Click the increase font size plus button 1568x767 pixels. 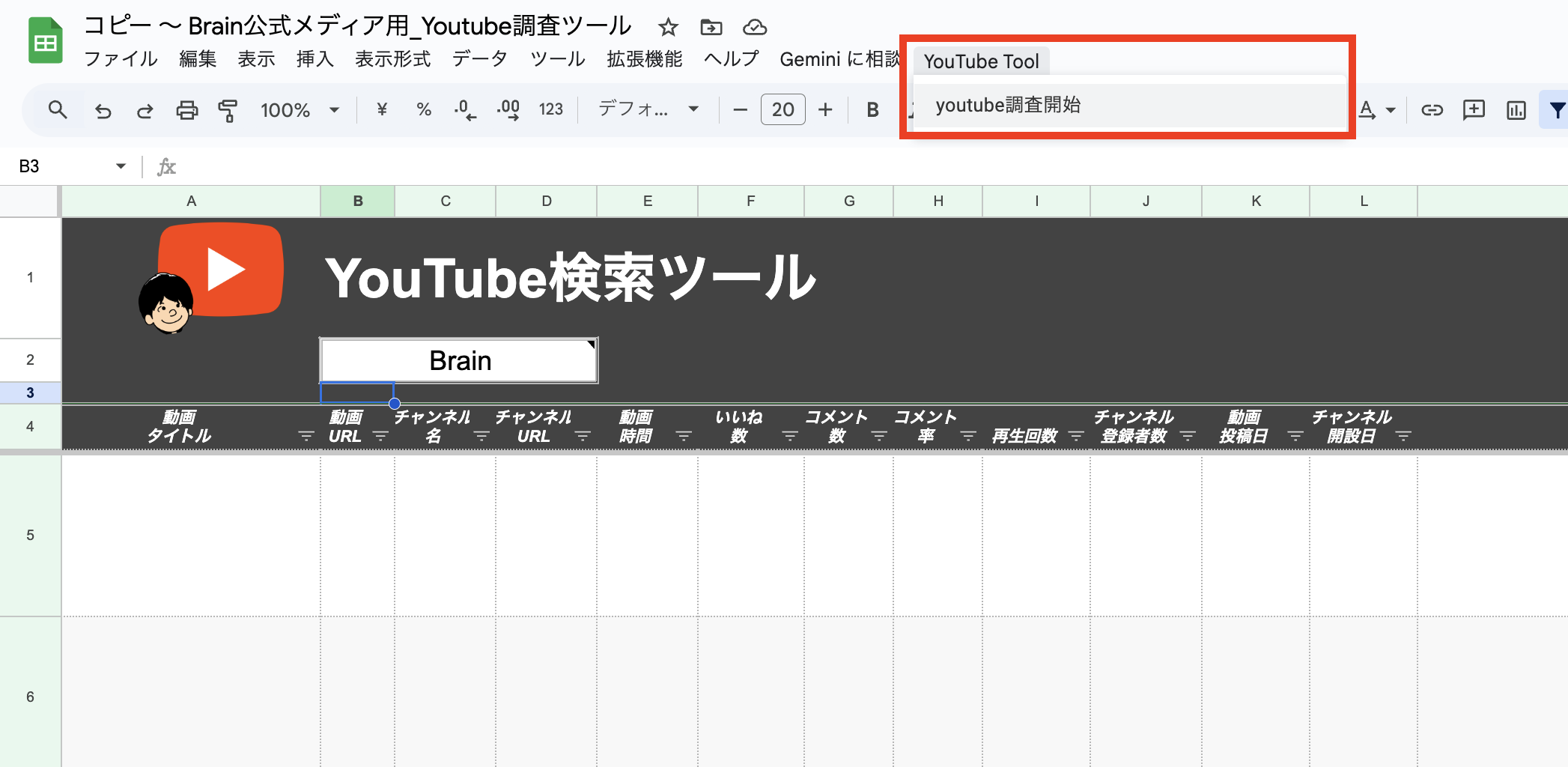(825, 110)
